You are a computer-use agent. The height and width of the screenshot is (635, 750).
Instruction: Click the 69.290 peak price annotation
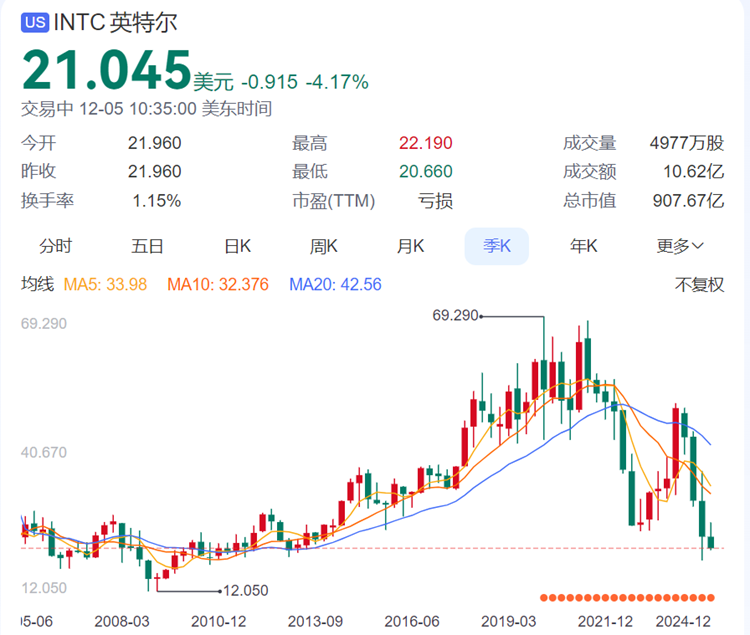455,315
